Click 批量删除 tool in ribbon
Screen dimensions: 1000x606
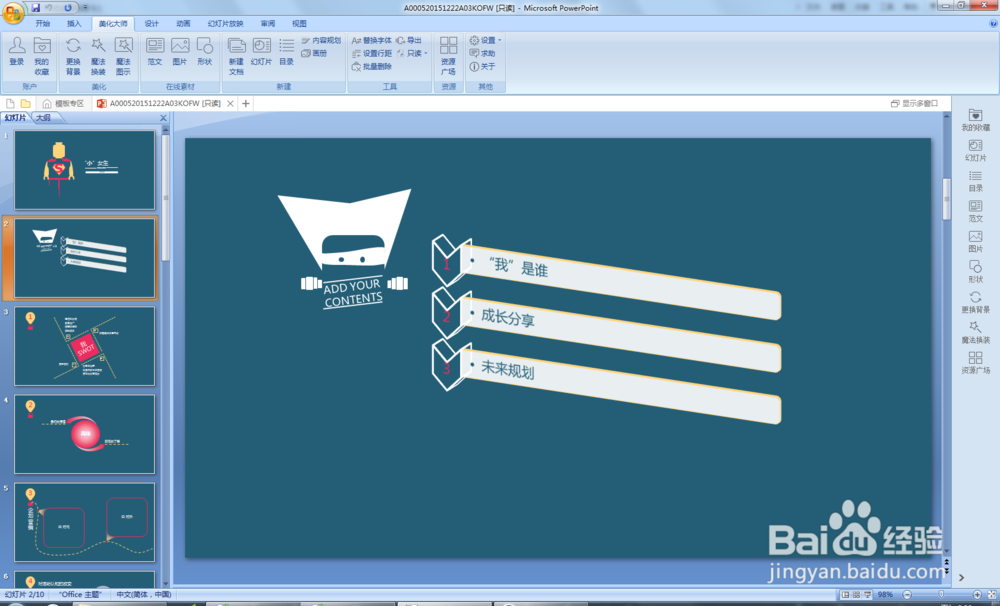coord(372,66)
